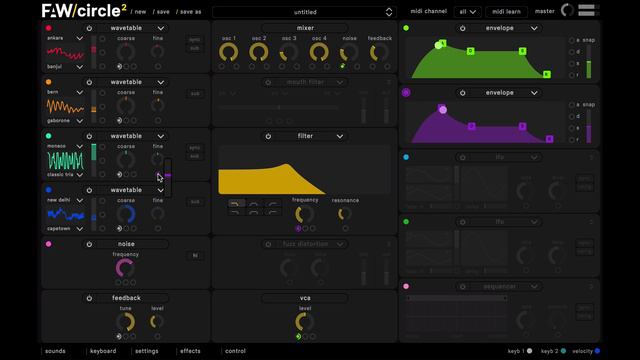This screenshot has width=640, height=360.
Task: Click the blue modulation dot of oscillator 4
Action: (x=49, y=190)
